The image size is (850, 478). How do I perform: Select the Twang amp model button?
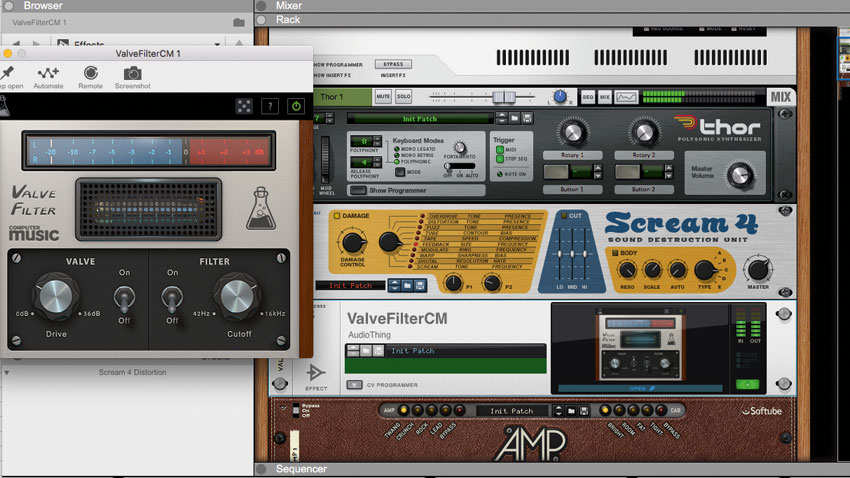coord(403,410)
